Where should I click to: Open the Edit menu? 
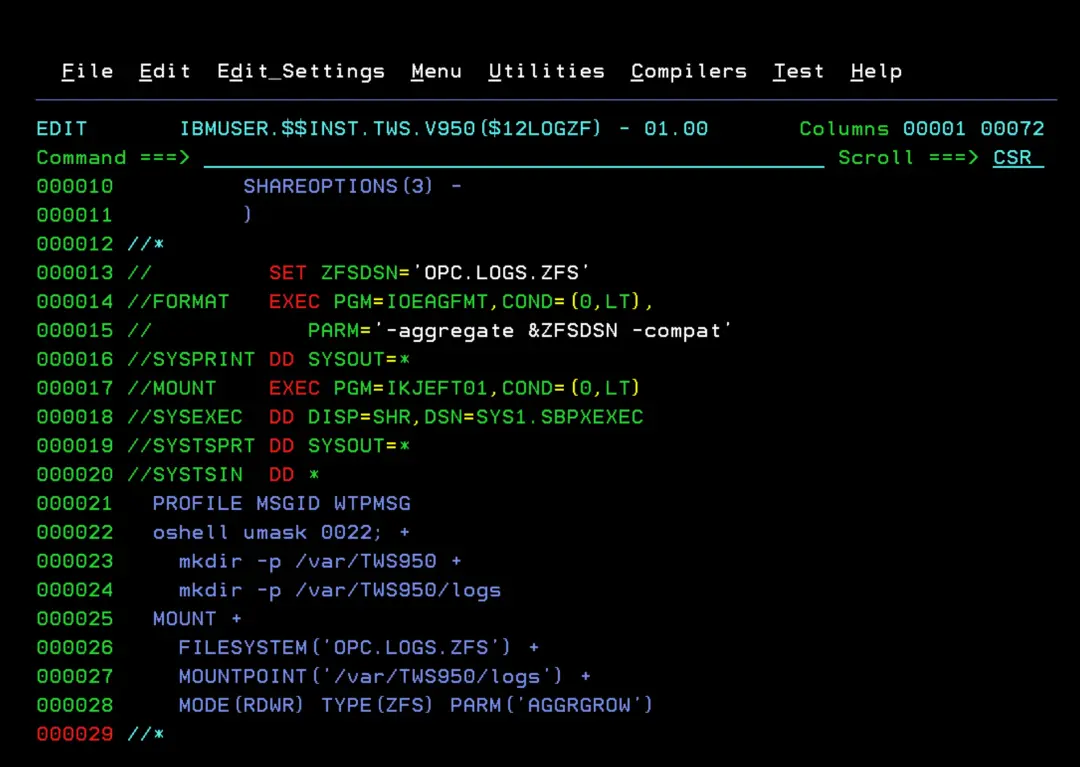coord(165,71)
